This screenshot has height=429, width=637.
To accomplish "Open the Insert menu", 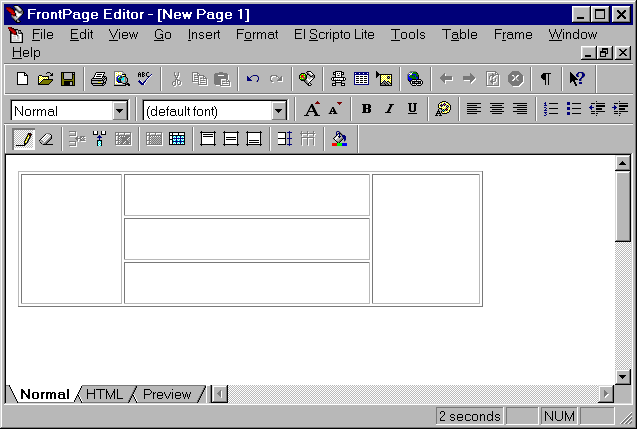I will [x=204, y=35].
